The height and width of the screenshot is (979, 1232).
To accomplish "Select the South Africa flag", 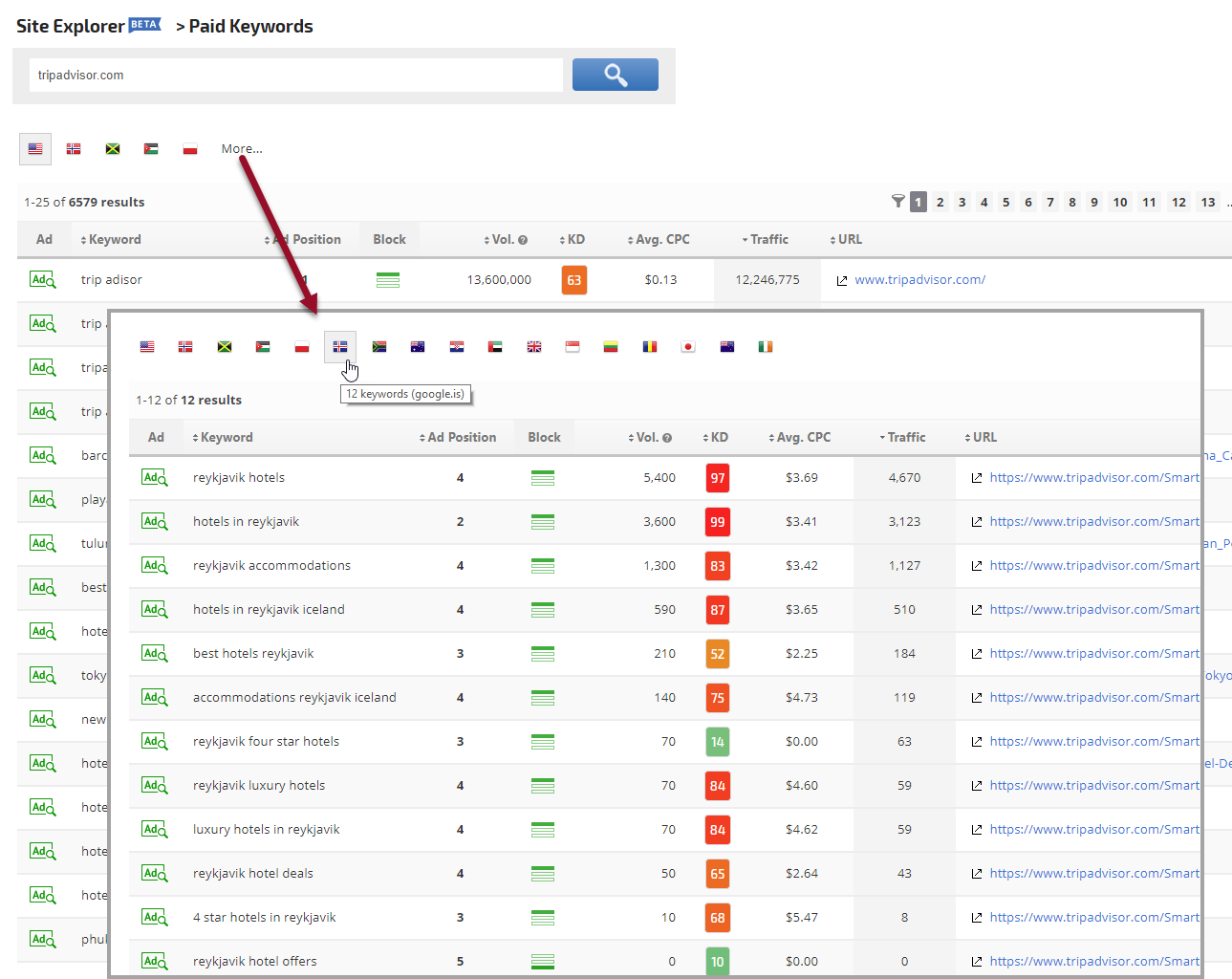I will click(x=379, y=347).
